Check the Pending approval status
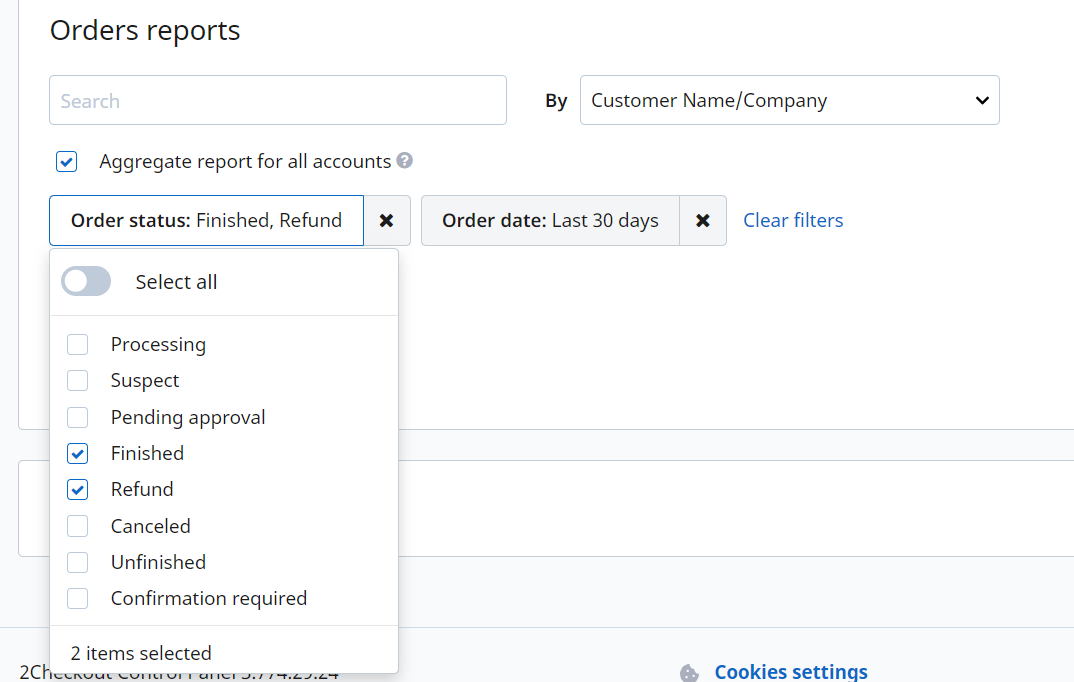This screenshot has width=1074, height=682. tap(77, 417)
